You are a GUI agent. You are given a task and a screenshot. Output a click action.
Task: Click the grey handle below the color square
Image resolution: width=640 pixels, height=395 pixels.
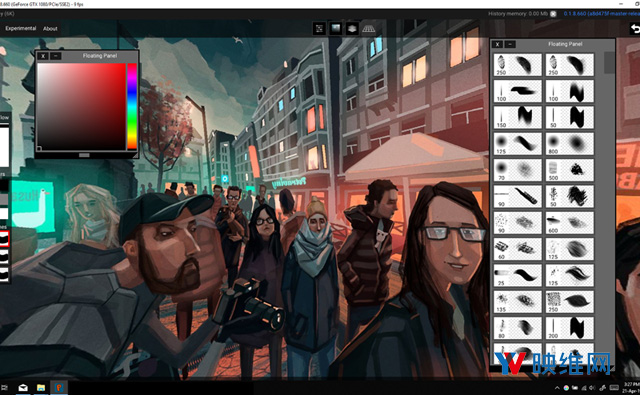coord(84,155)
